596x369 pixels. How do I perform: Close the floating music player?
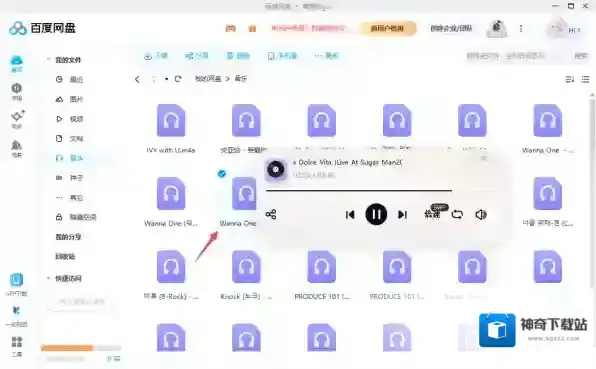pyautogui.click(x=483, y=157)
